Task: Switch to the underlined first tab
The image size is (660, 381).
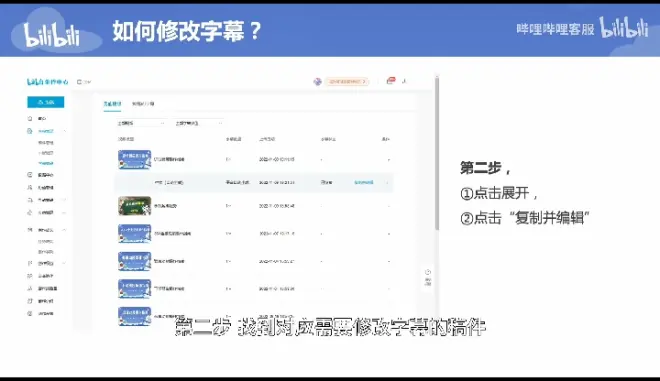Action: pos(112,104)
